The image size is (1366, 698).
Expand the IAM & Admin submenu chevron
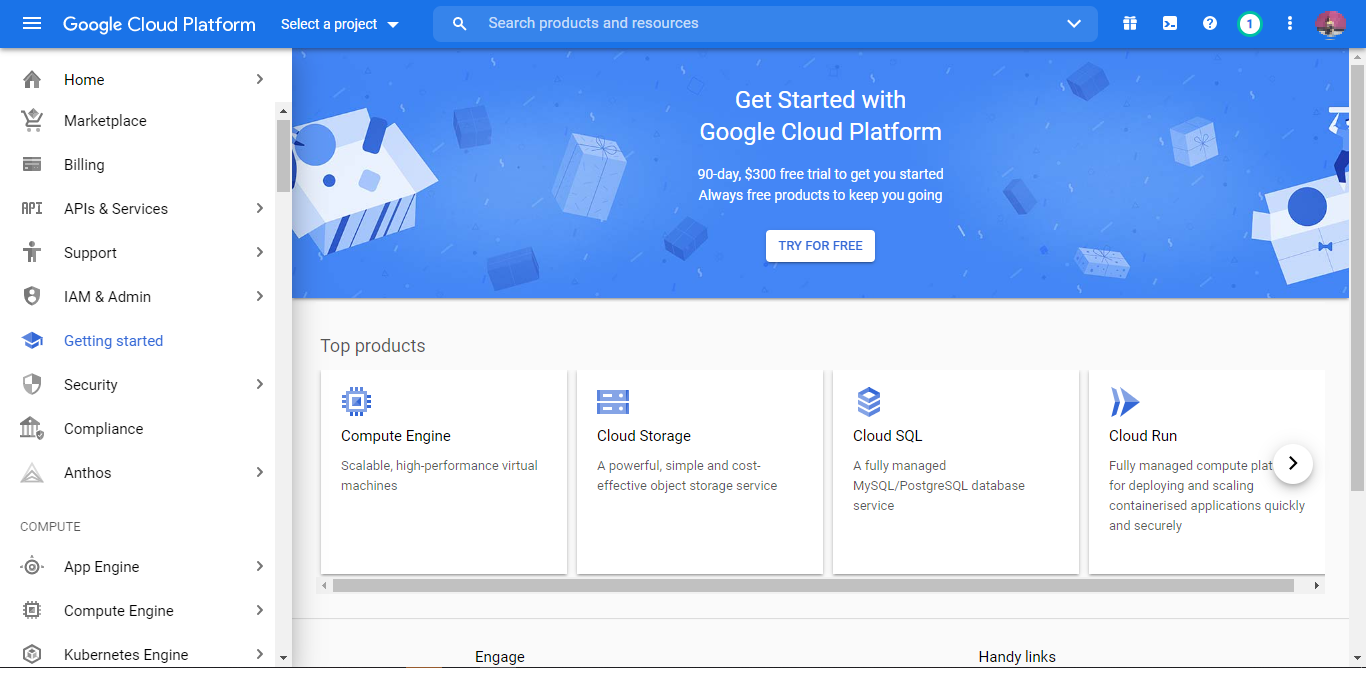coord(260,297)
